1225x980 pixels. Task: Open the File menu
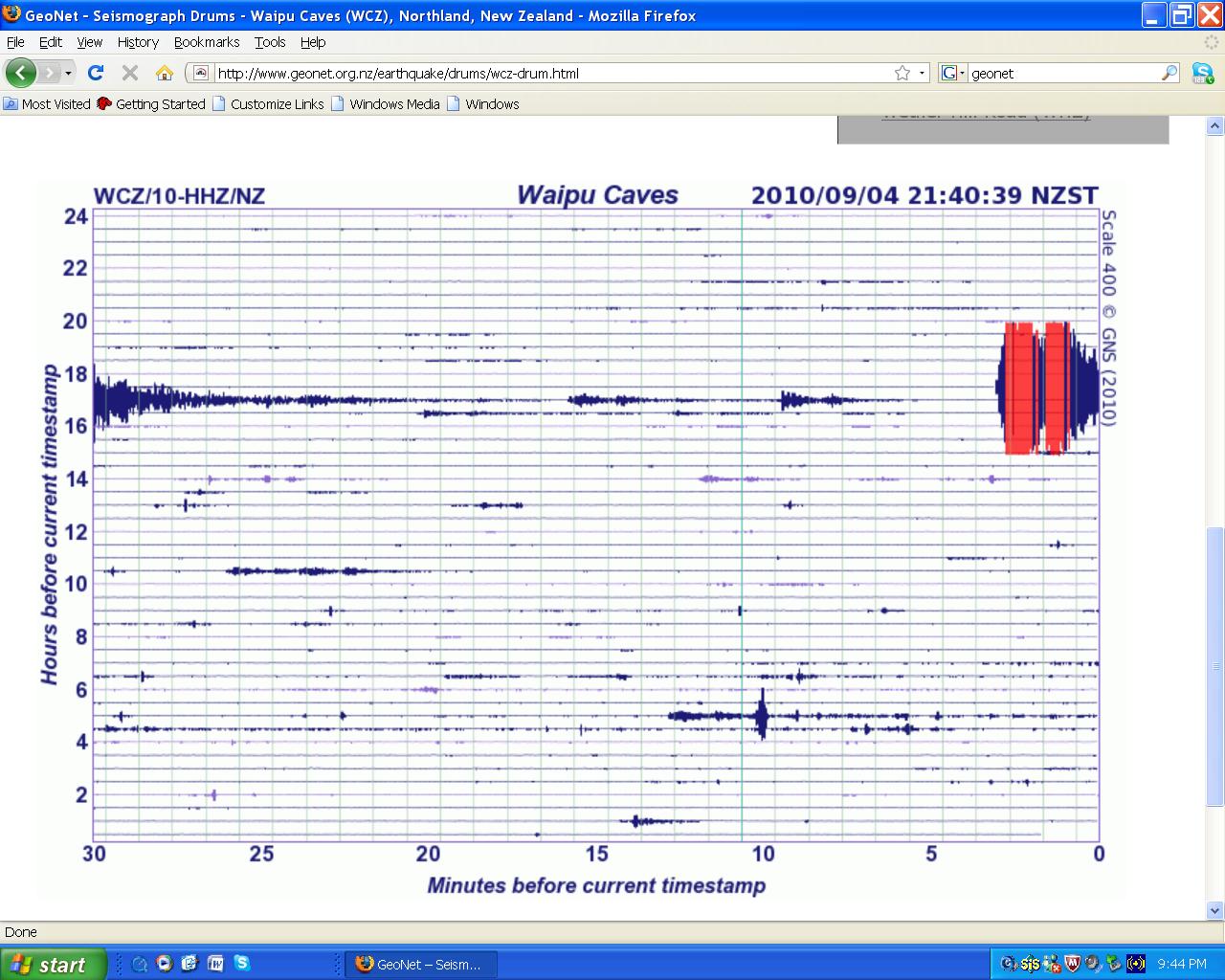(x=15, y=42)
